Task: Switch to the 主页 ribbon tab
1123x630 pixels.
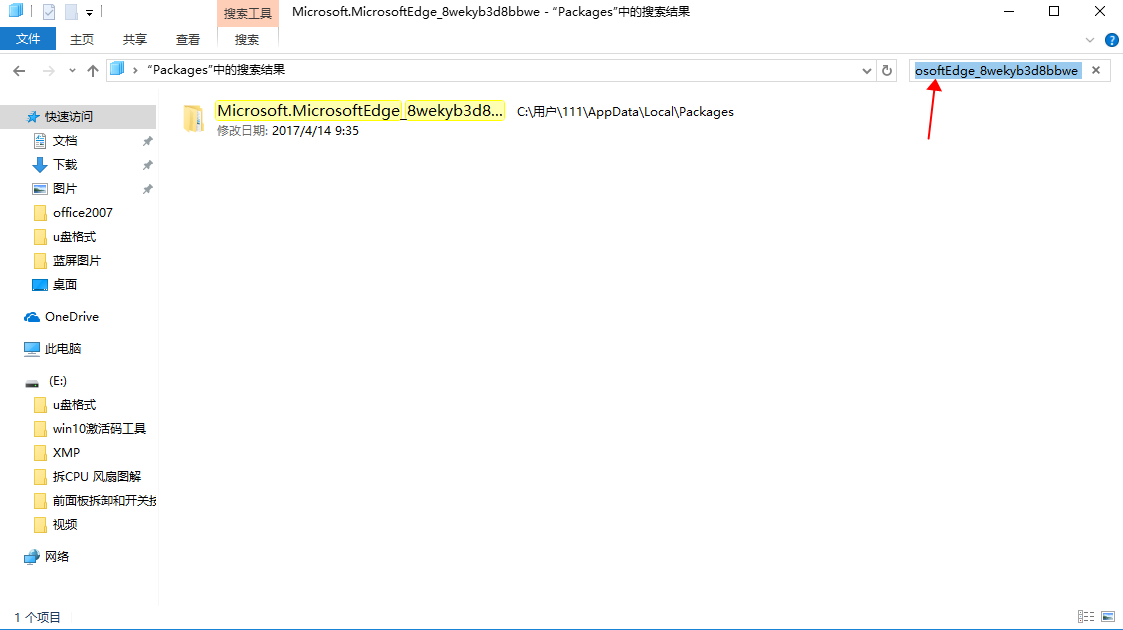Action: click(82, 39)
